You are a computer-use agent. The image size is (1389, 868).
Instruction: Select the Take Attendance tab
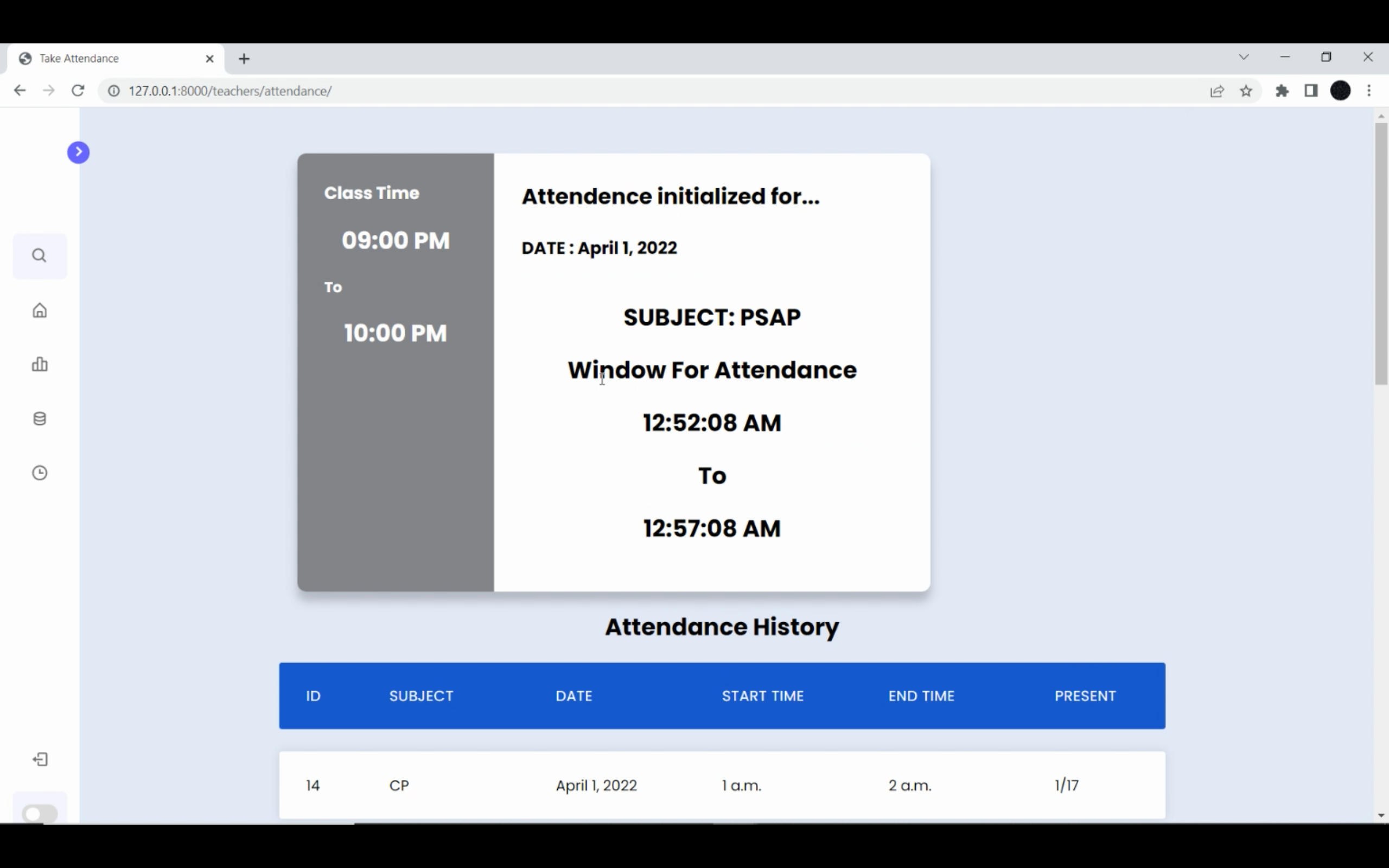click(x=115, y=59)
